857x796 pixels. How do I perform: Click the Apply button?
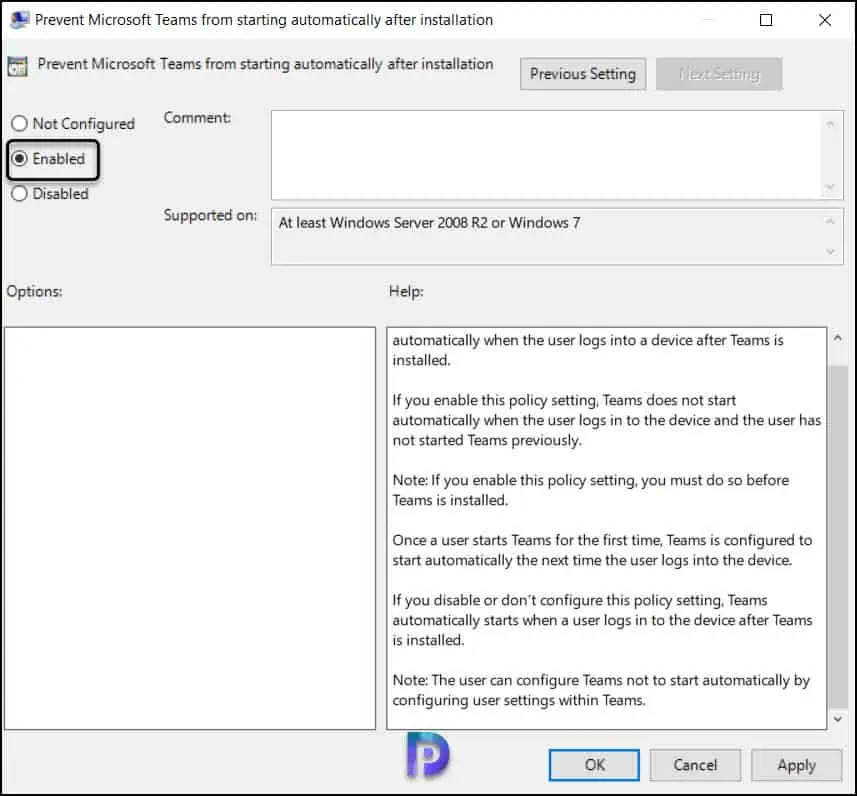click(x=796, y=765)
